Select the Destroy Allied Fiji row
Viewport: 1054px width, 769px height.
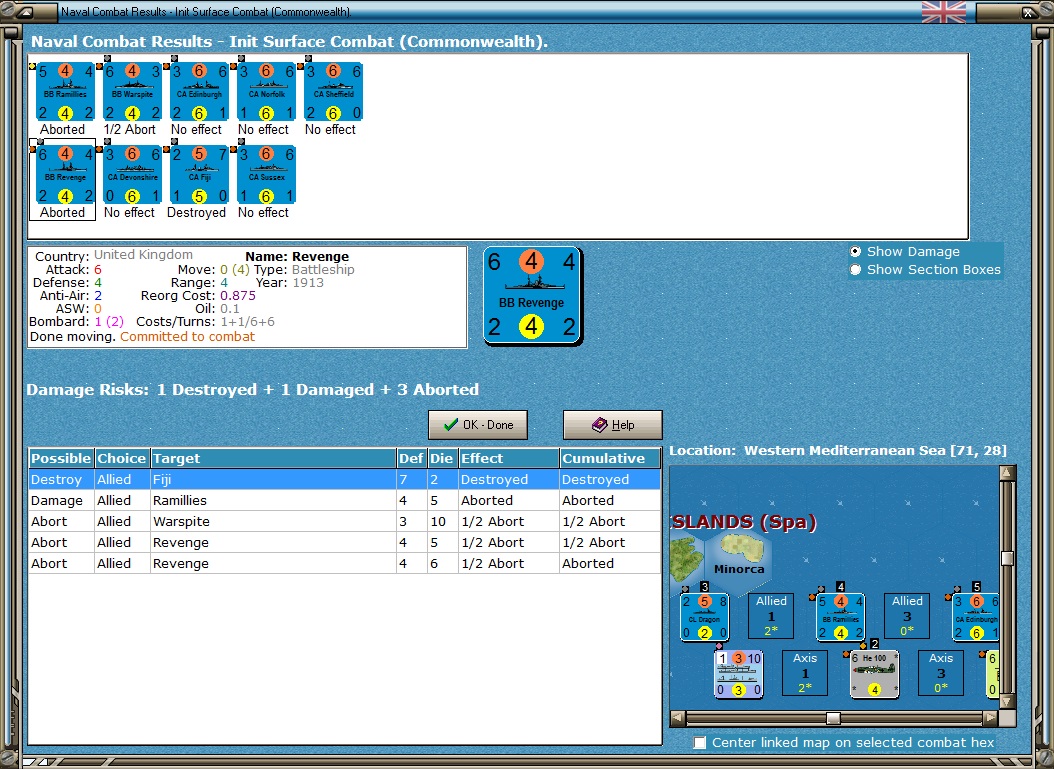point(344,479)
